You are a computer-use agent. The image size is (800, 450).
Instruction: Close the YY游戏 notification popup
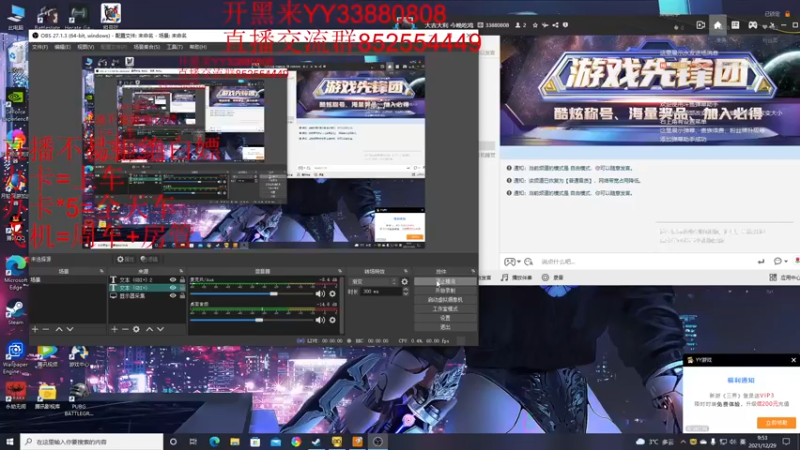793,360
